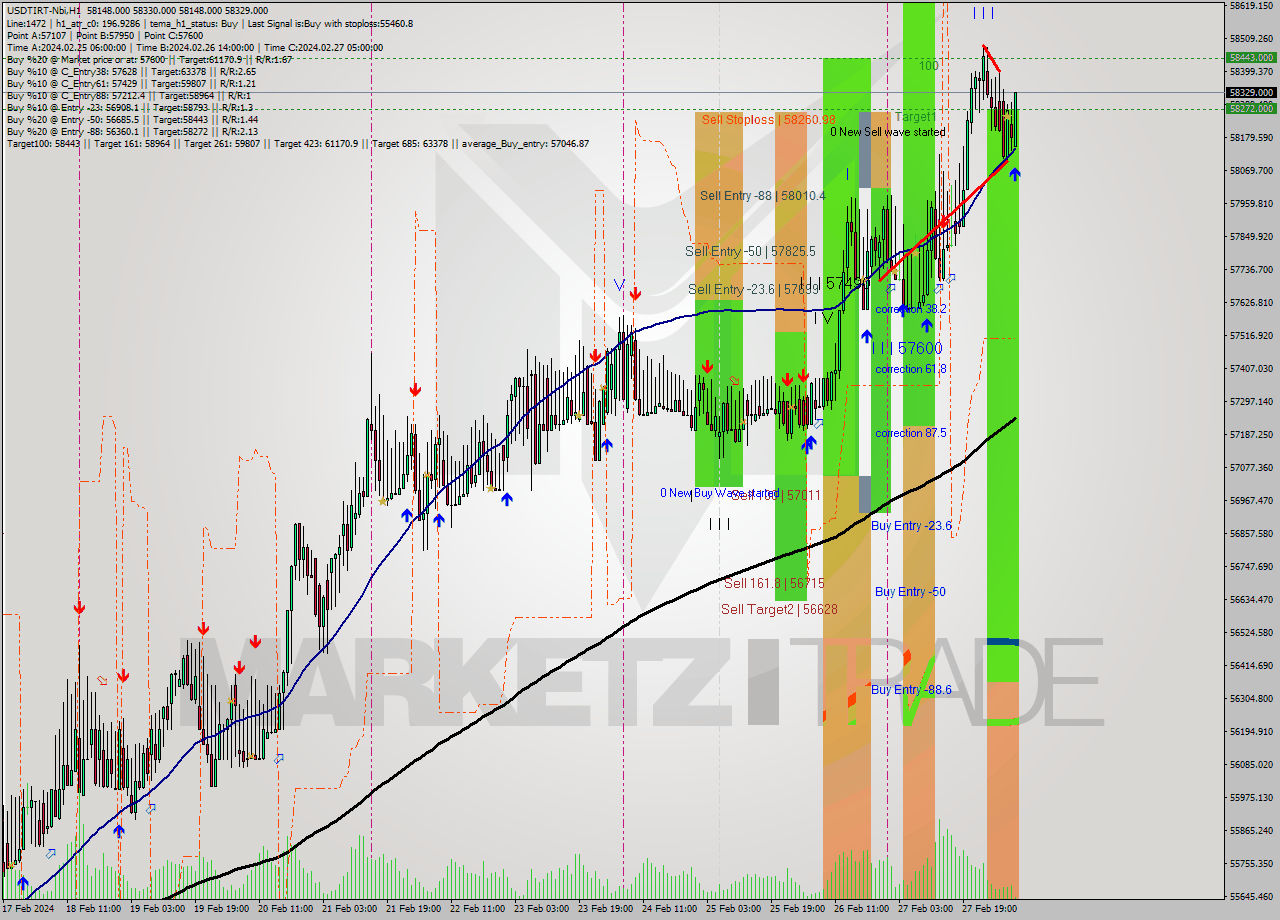Click the 'Buy Entry -50' label
This screenshot has height=920, width=1280.
click(x=910, y=591)
